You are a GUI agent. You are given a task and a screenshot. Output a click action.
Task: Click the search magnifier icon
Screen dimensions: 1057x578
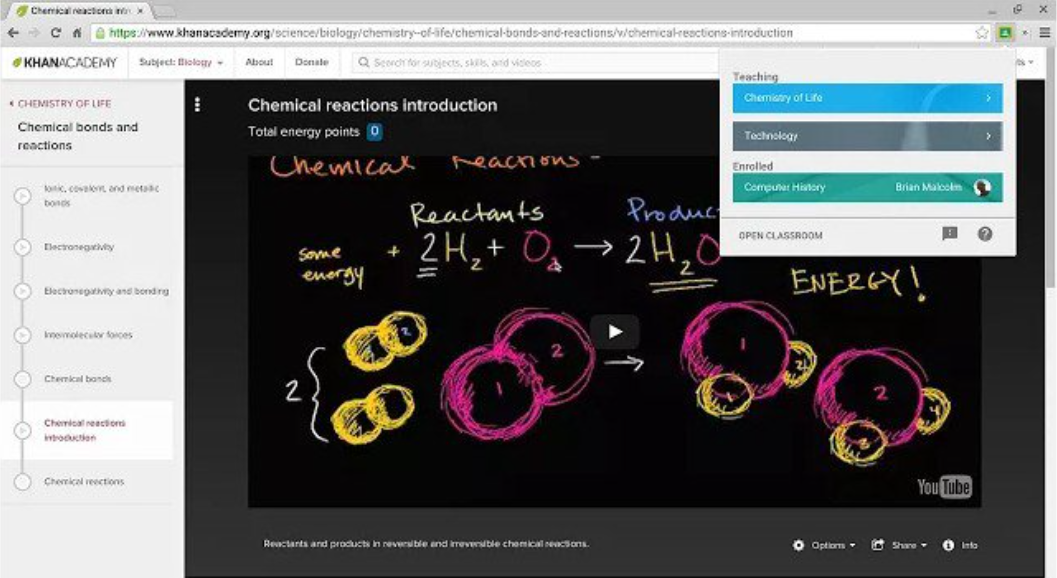coord(363,63)
